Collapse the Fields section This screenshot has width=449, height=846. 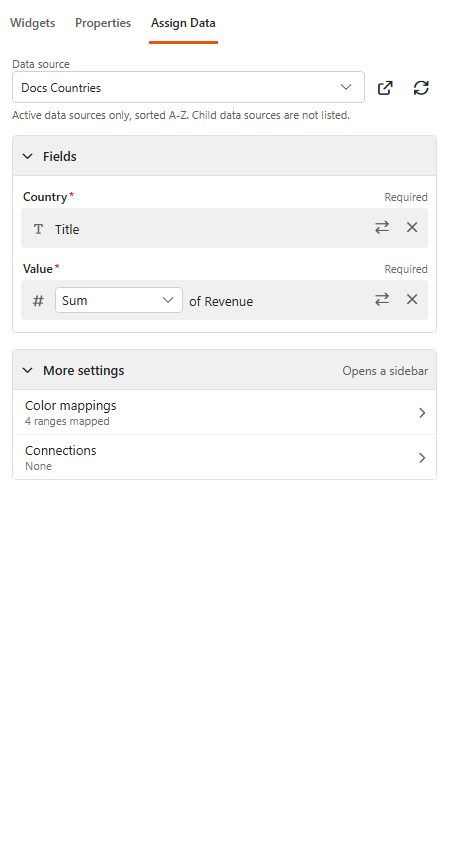point(28,156)
